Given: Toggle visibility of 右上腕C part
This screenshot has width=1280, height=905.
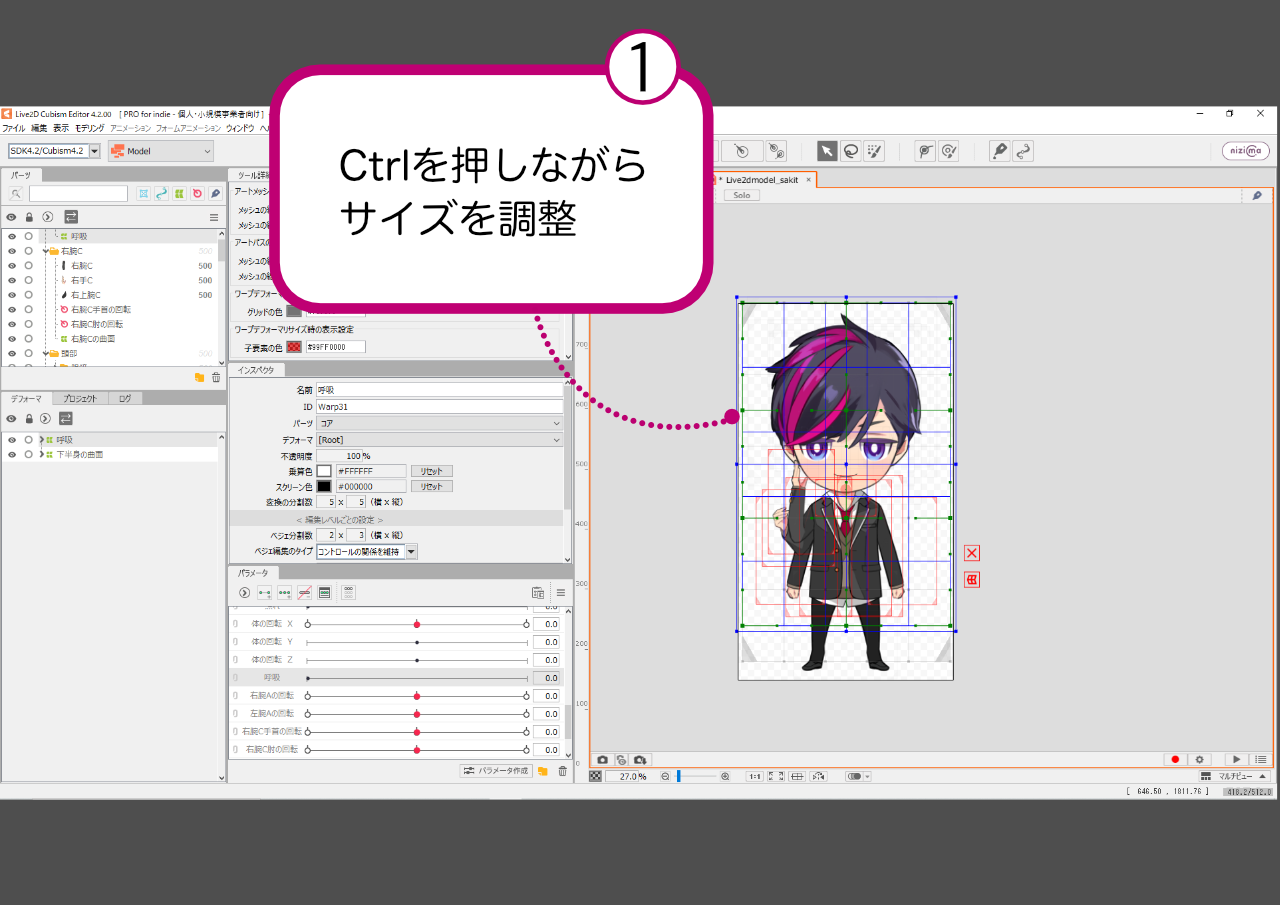Looking at the screenshot, I should (x=12, y=295).
